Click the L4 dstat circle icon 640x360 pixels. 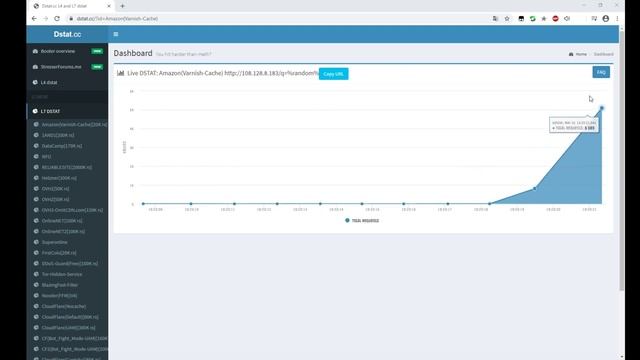point(35,82)
